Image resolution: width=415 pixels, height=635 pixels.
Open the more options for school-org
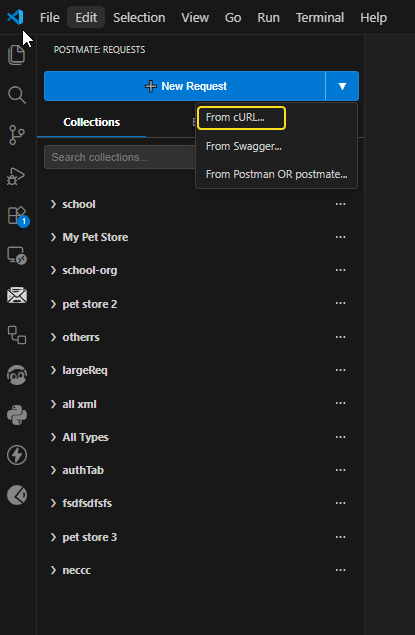pyautogui.click(x=341, y=270)
